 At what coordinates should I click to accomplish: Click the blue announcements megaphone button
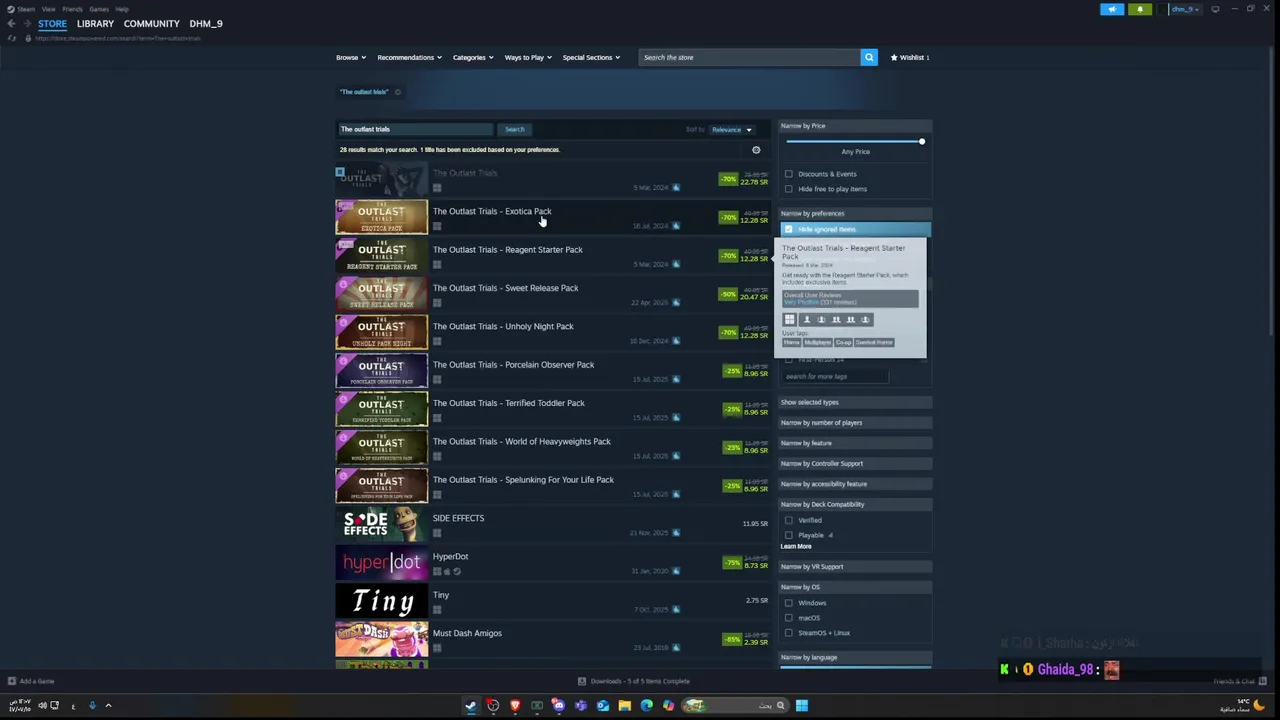coord(1112,9)
